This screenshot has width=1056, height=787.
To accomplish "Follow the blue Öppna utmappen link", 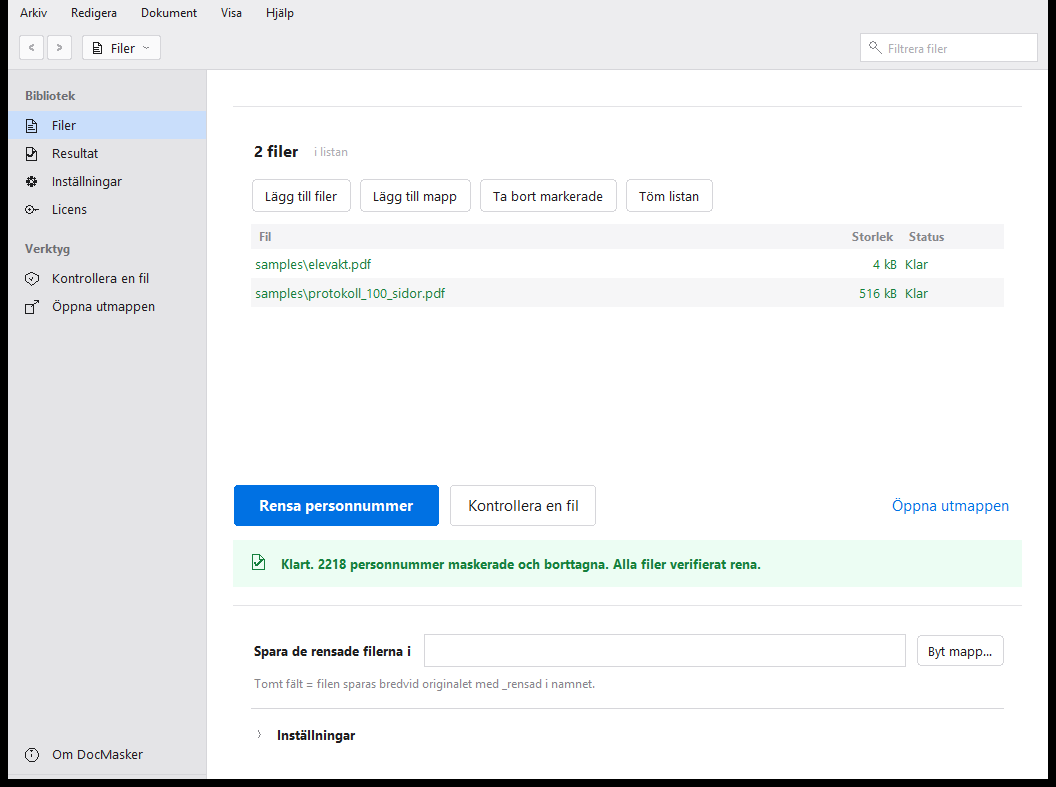I will 950,506.
